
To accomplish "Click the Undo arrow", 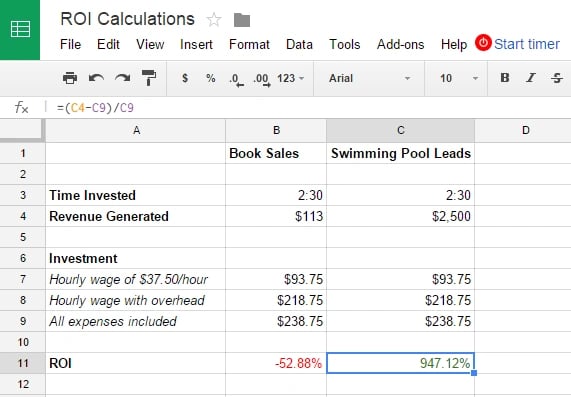I will point(96,78).
